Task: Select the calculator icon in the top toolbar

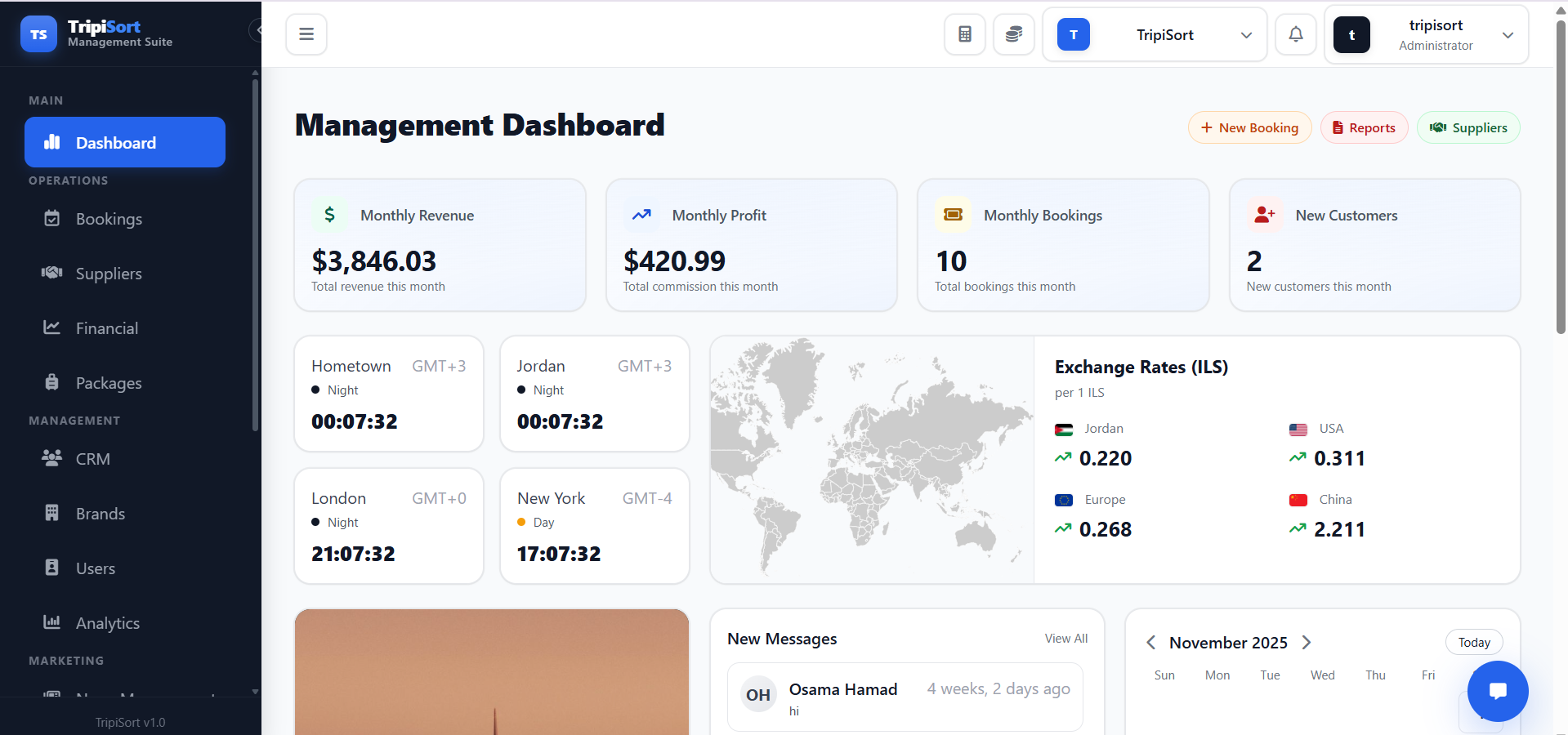Action: 964,33
